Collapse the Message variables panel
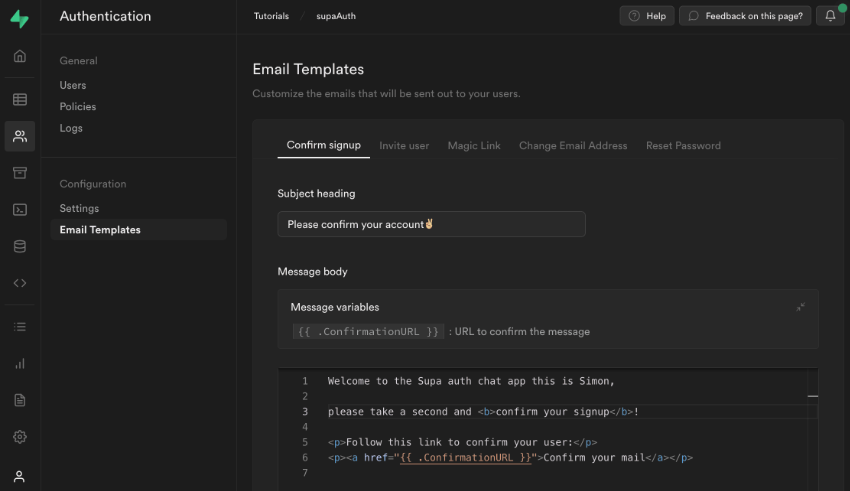Image resolution: width=850 pixels, height=491 pixels. 800,307
